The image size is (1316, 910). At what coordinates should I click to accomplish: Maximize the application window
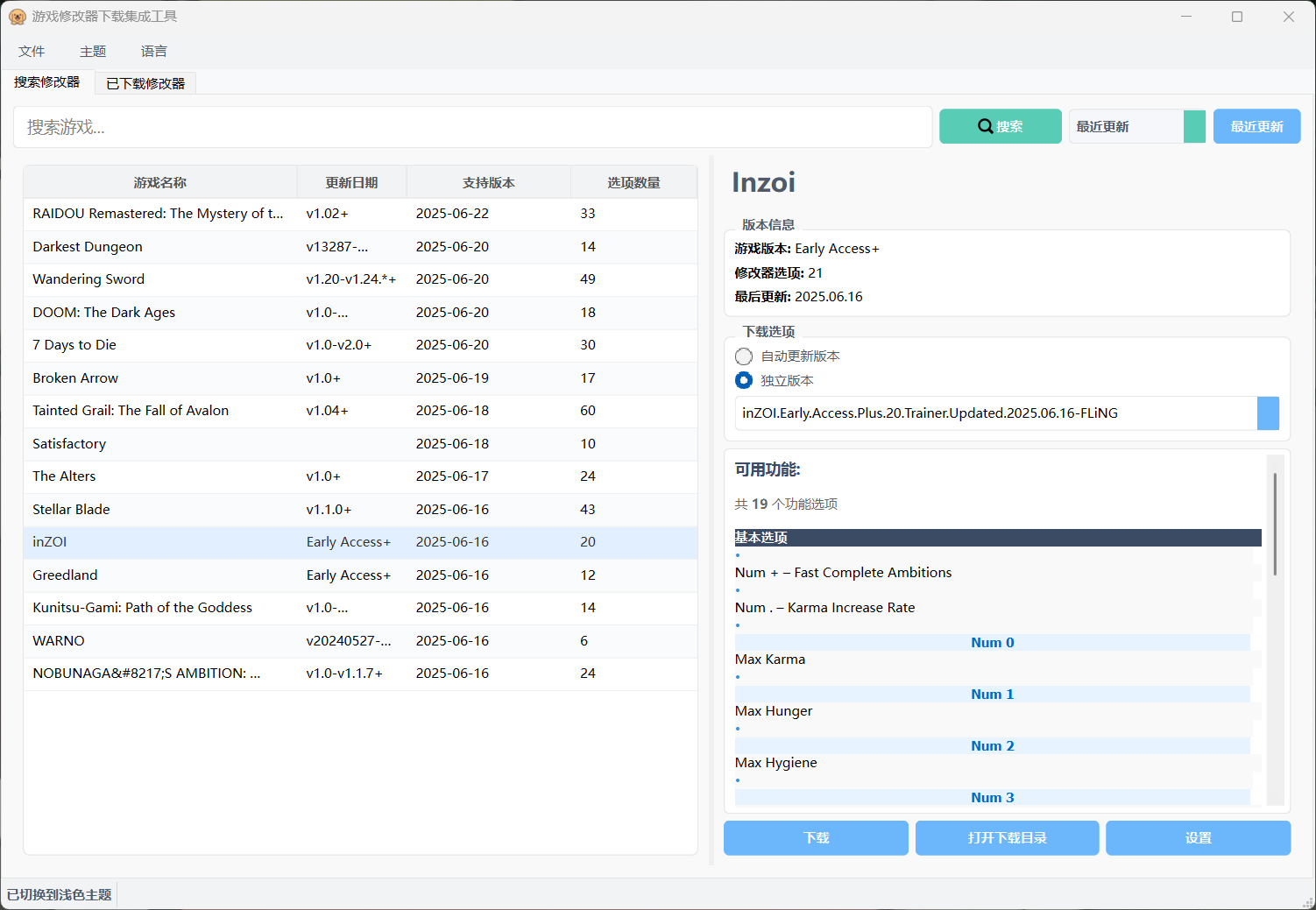point(1237,17)
